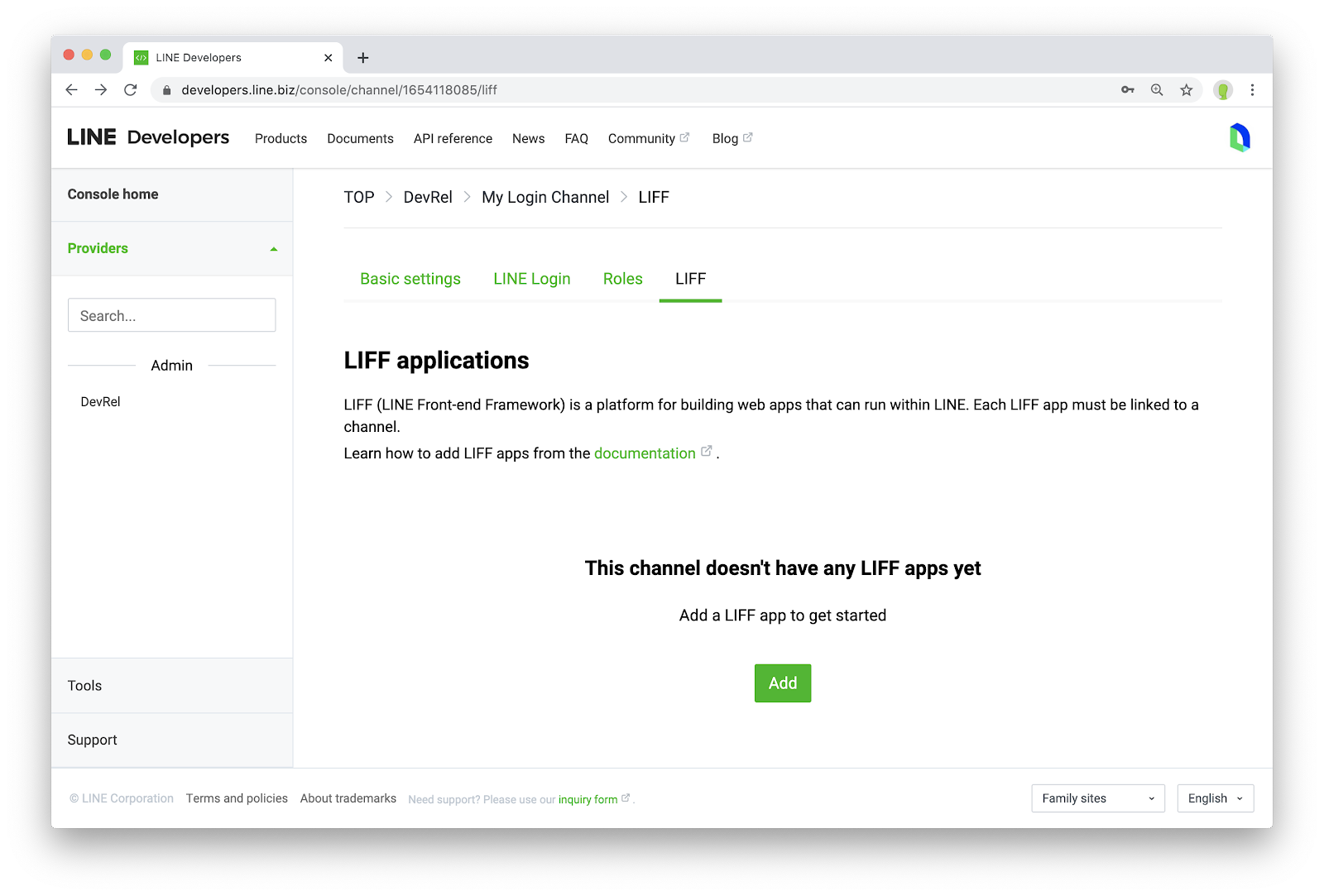Open the Chrome three-dot menu

tap(1252, 90)
